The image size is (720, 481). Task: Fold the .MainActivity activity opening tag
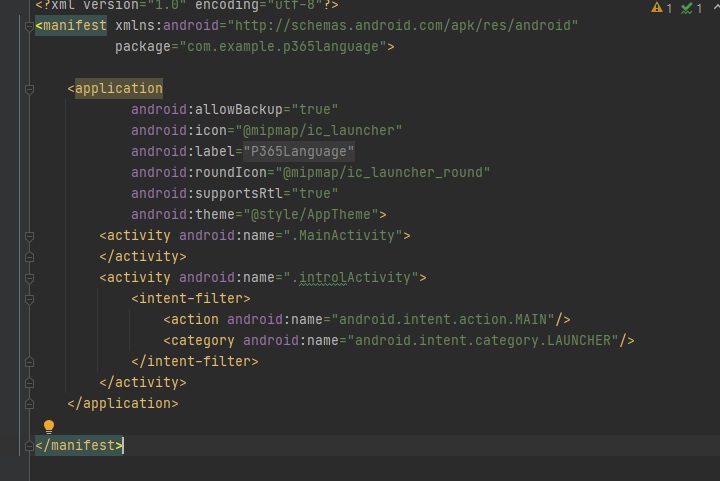pos(29,236)
